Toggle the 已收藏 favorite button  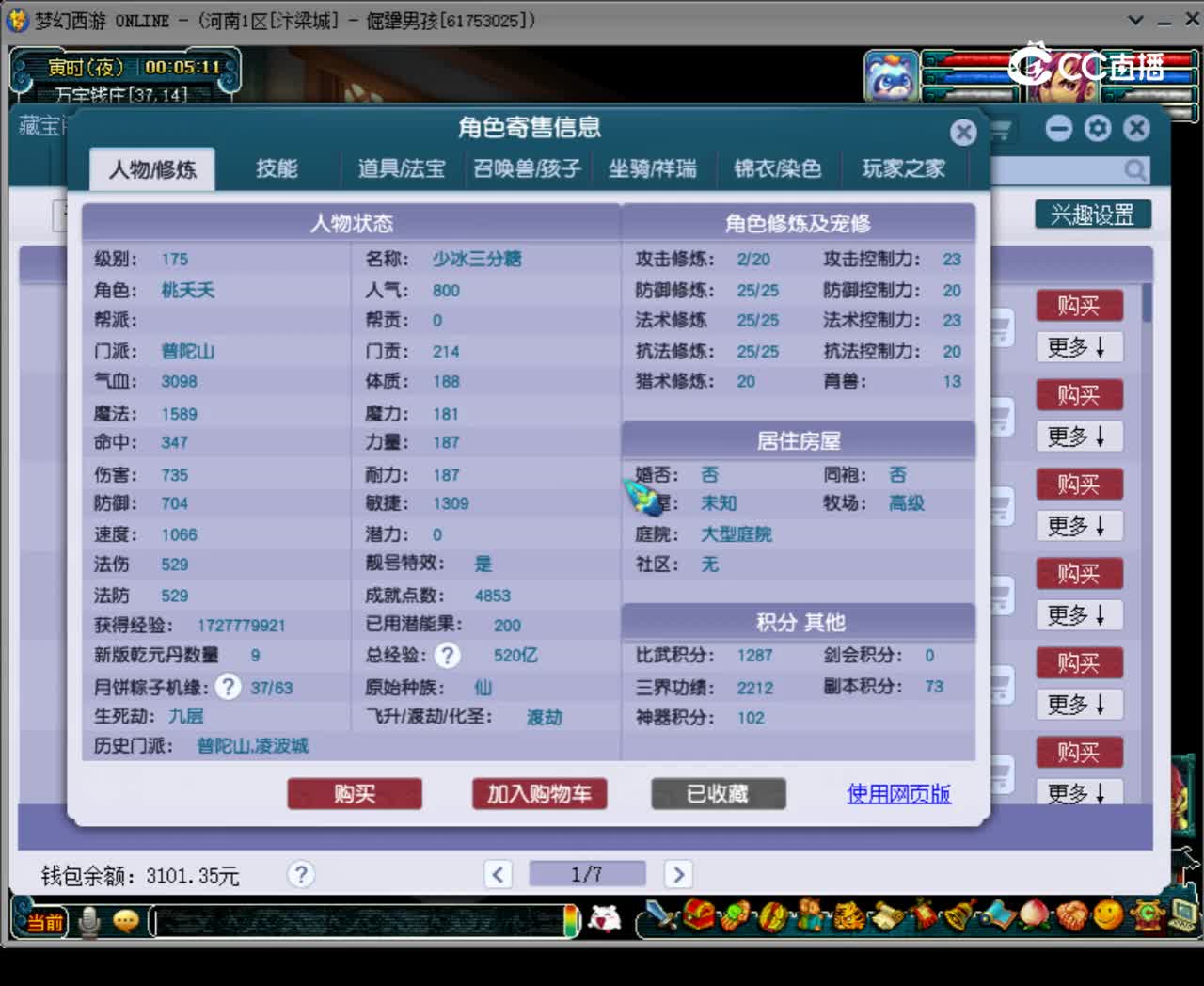[718, 794]
